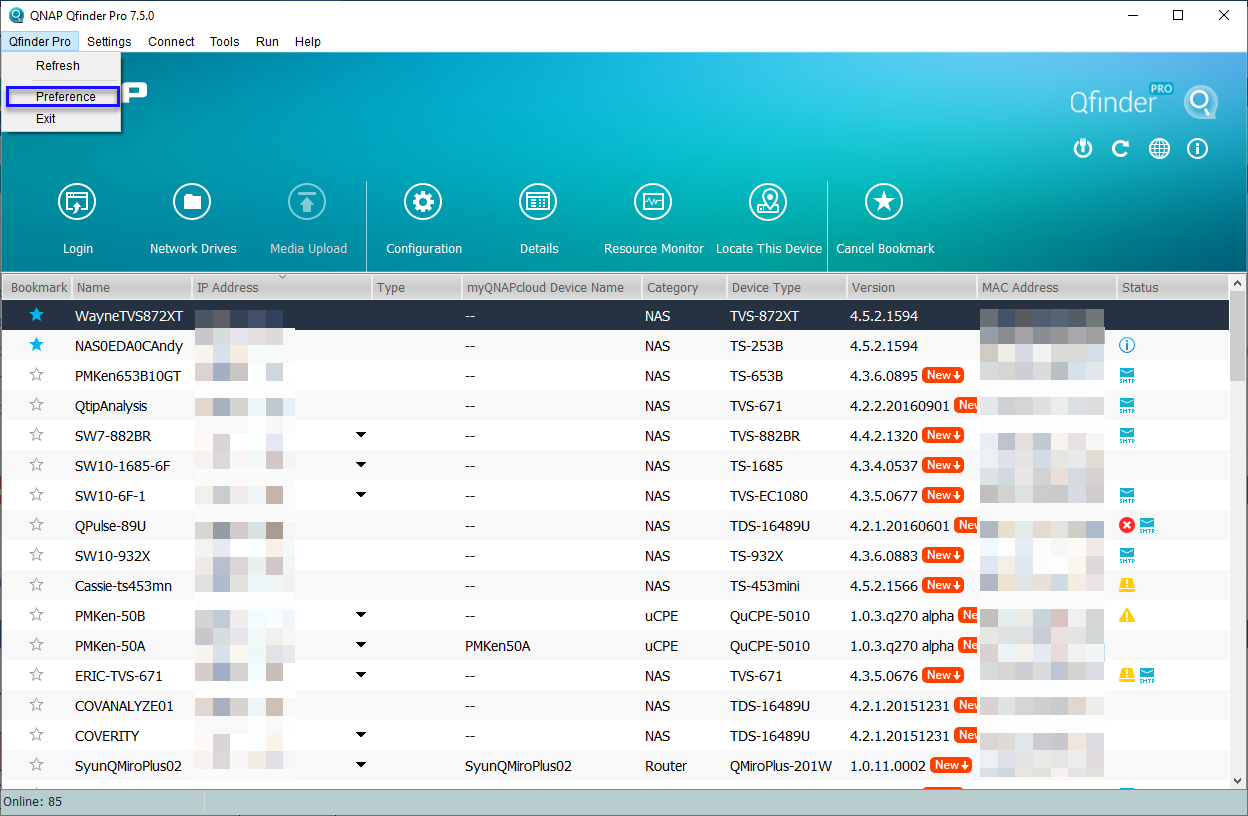Click the circled info icon at top right
This screenshot has width=1248, height=816.
(x=1198, y=149)
